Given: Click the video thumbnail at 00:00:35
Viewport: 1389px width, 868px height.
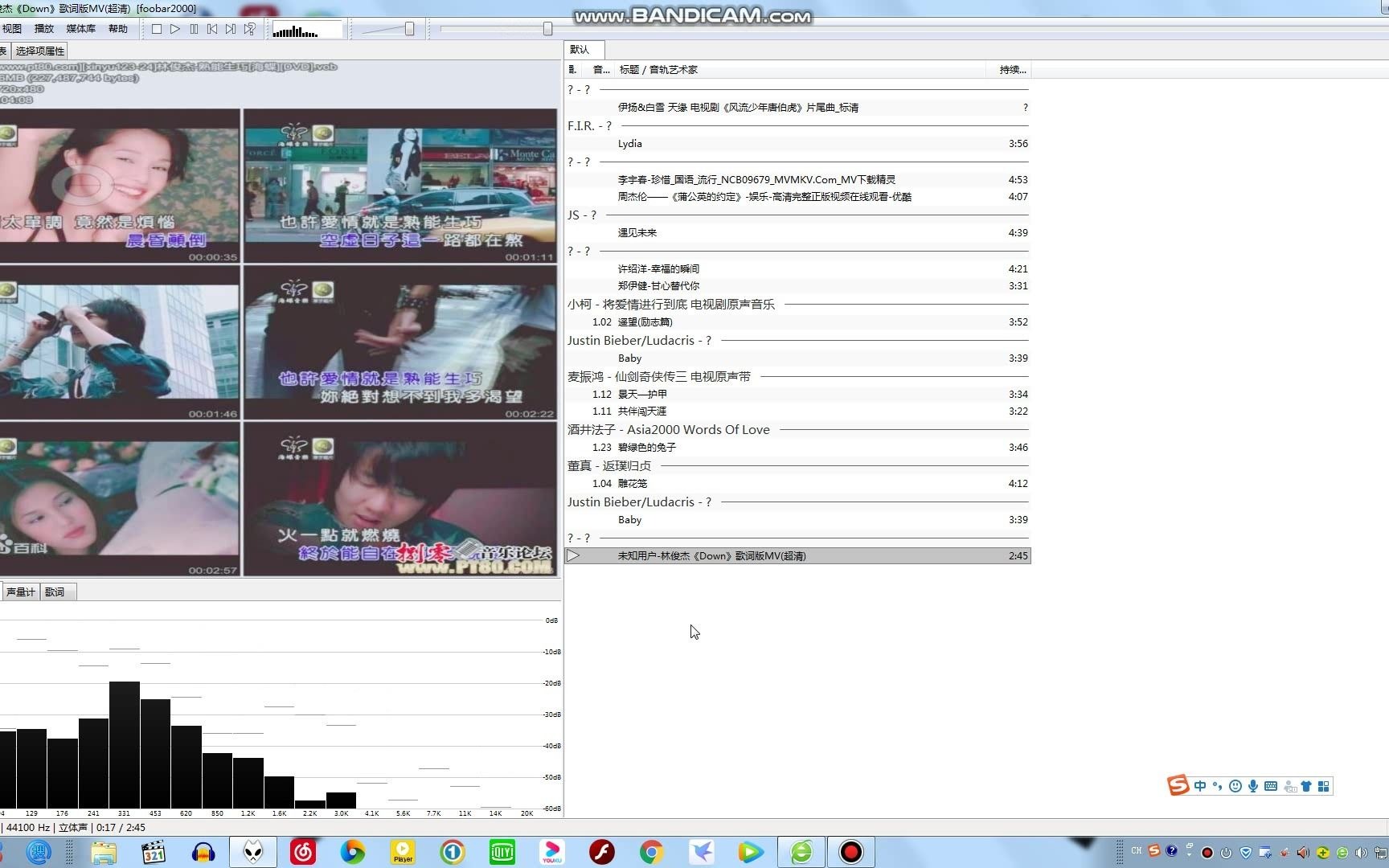Looking at the screenshot, I should [x=119, y=186].
